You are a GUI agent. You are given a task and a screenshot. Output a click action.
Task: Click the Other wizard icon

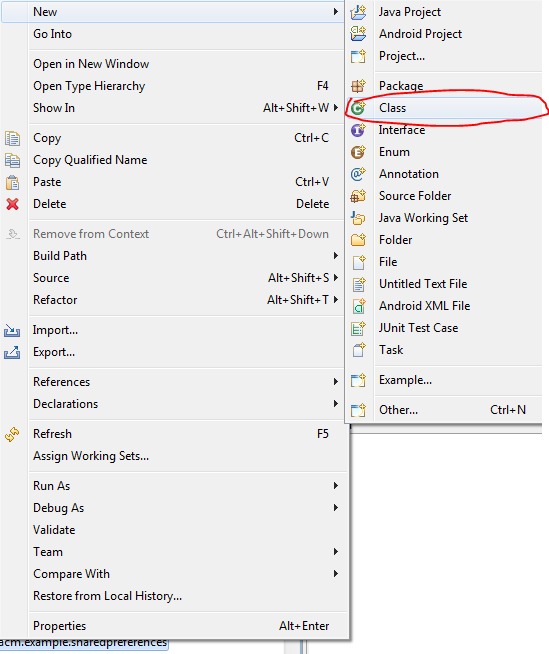pyautogui.click(x=358, y=410)
